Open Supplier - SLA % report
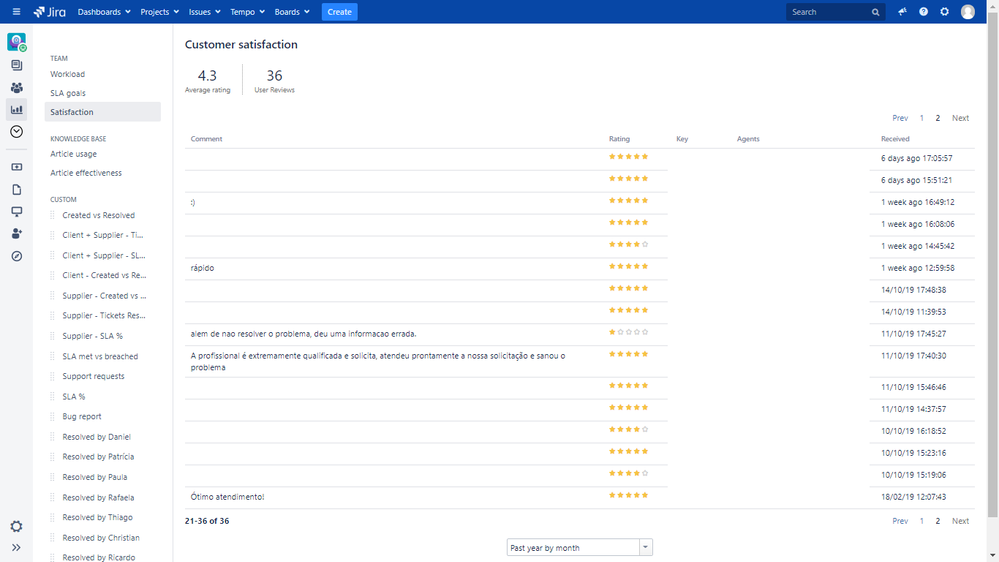 pyautogui.click(x=92, y=336)
